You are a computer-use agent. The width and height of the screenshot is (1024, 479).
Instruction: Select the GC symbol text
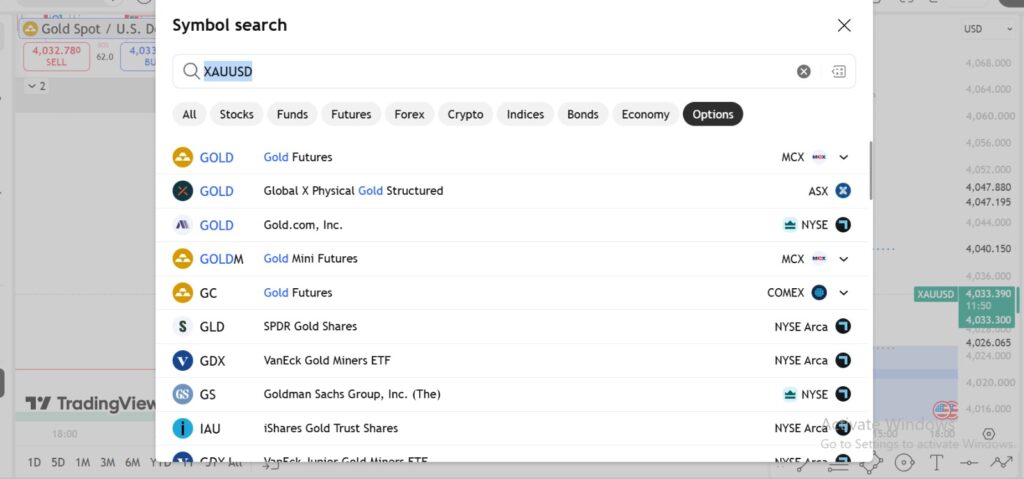point(208,293)
